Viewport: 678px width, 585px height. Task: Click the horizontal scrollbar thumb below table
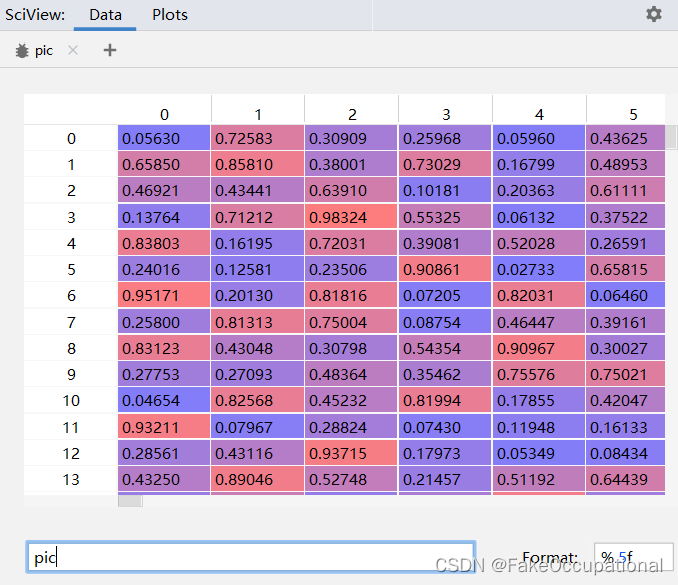tap(130, 500)
